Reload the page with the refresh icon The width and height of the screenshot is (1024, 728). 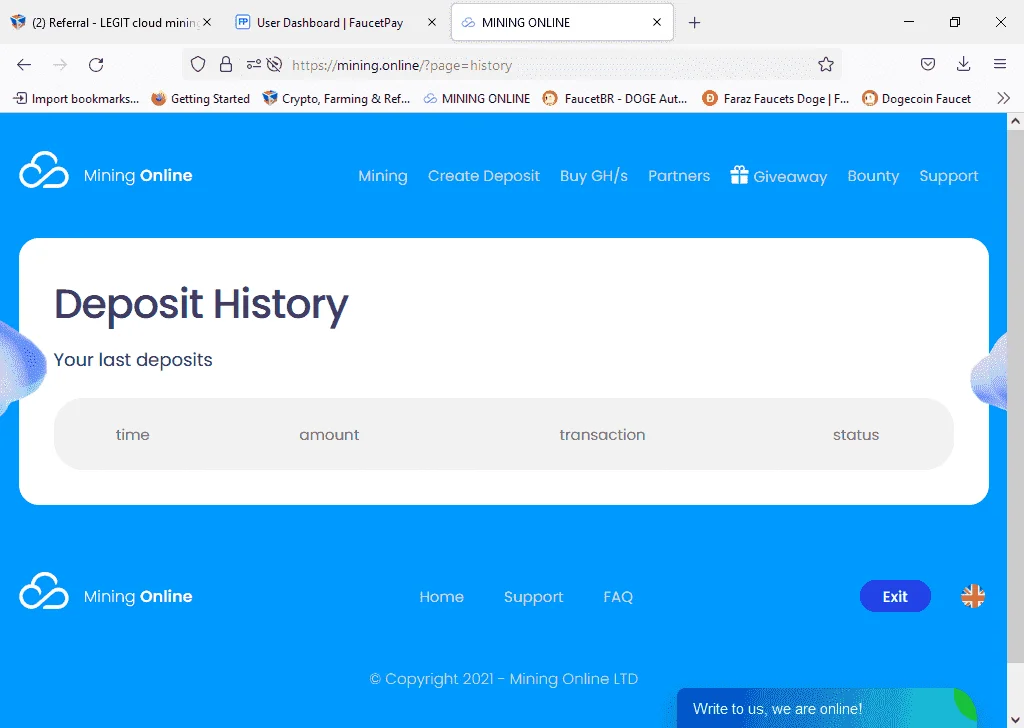pyautogui.click(x=96, y=64)
